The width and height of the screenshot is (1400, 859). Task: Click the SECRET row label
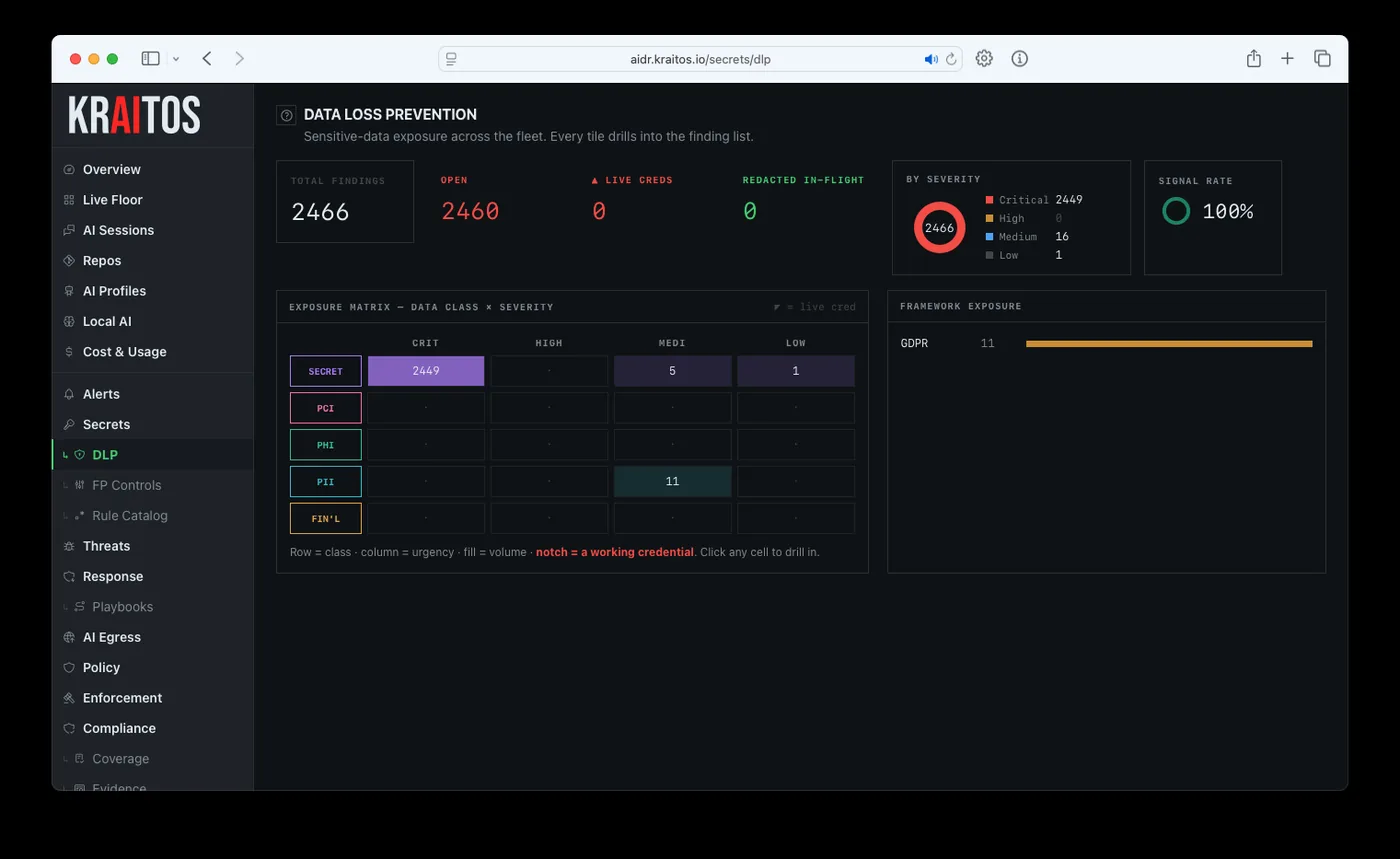click(x=325, y=371)
